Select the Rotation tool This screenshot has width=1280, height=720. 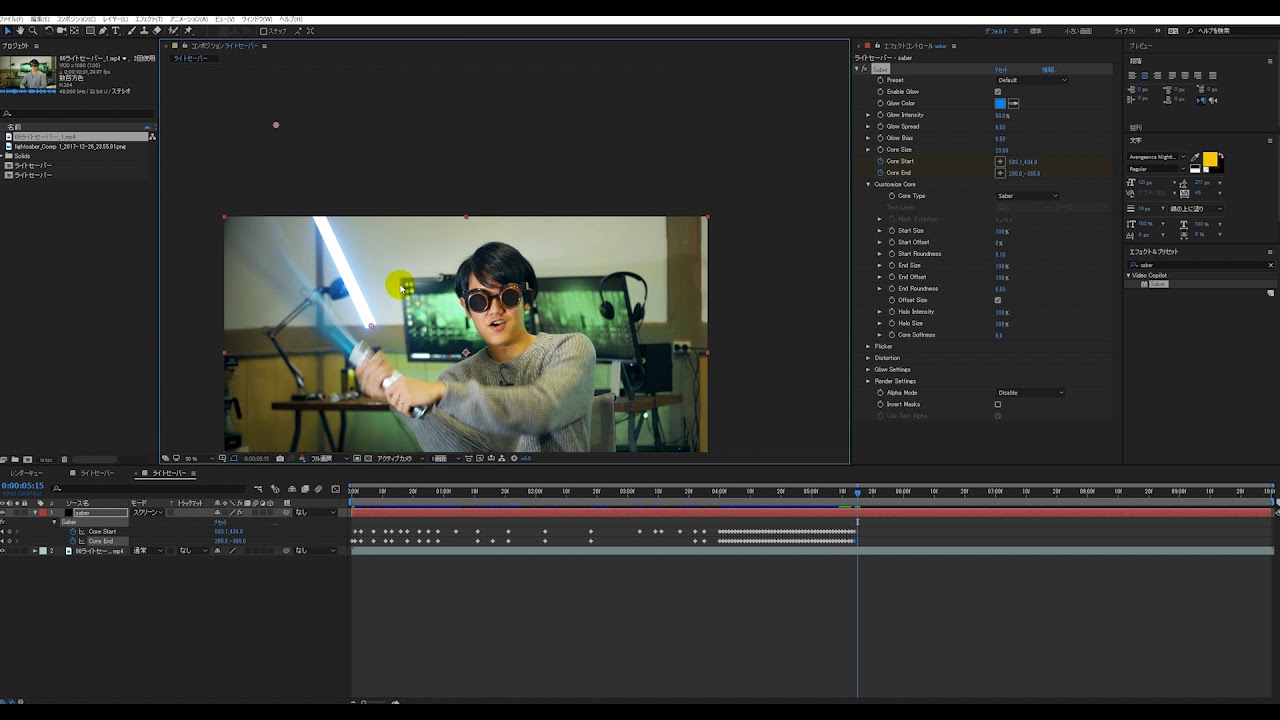pyautogui.click(x=49, y=31)
